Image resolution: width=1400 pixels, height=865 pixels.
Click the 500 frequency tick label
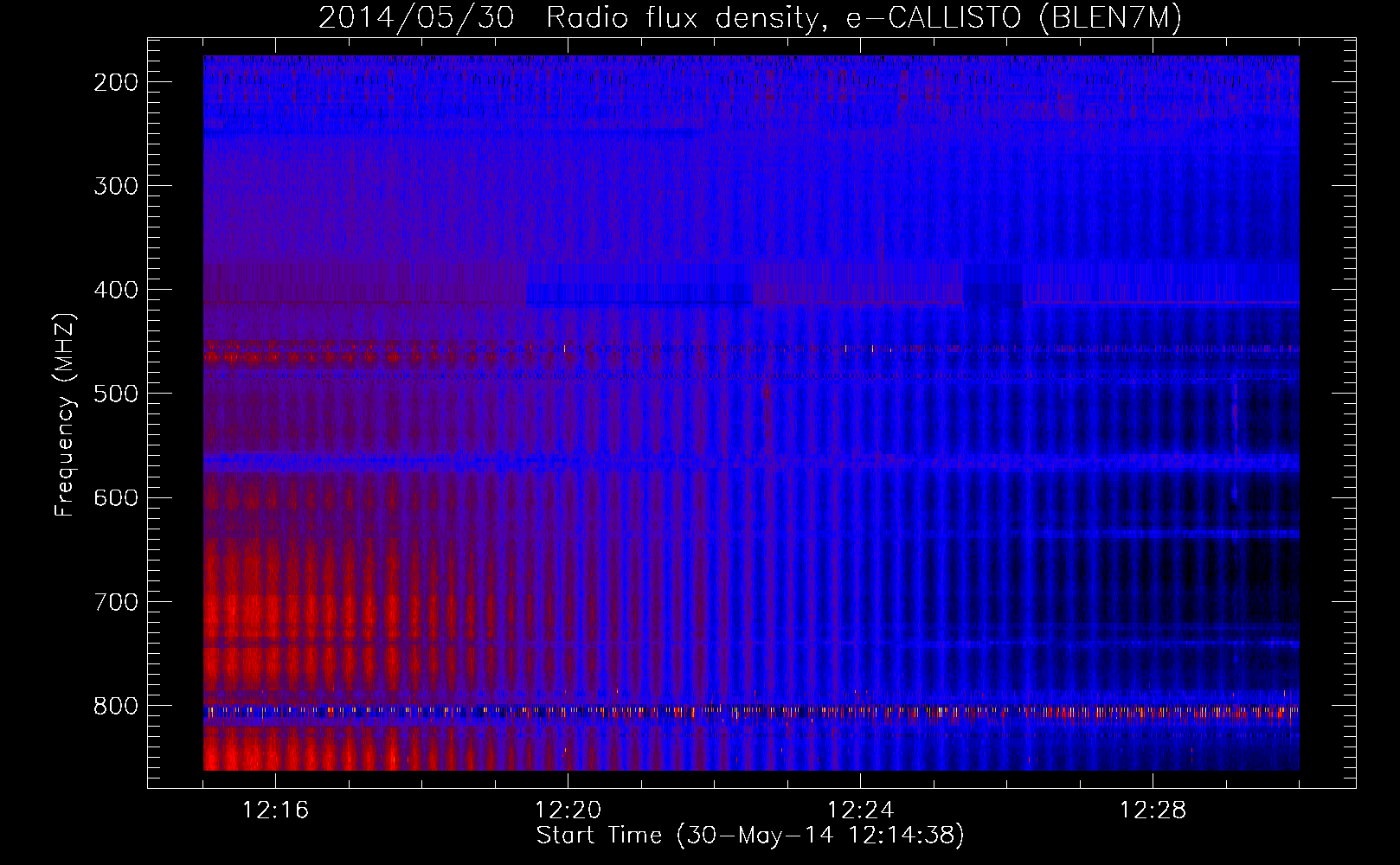(x=116, y=394)
